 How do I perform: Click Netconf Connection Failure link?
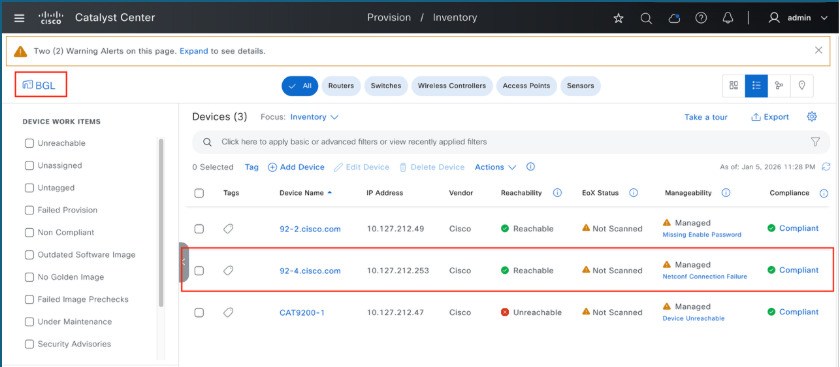[x=705, y=276]
